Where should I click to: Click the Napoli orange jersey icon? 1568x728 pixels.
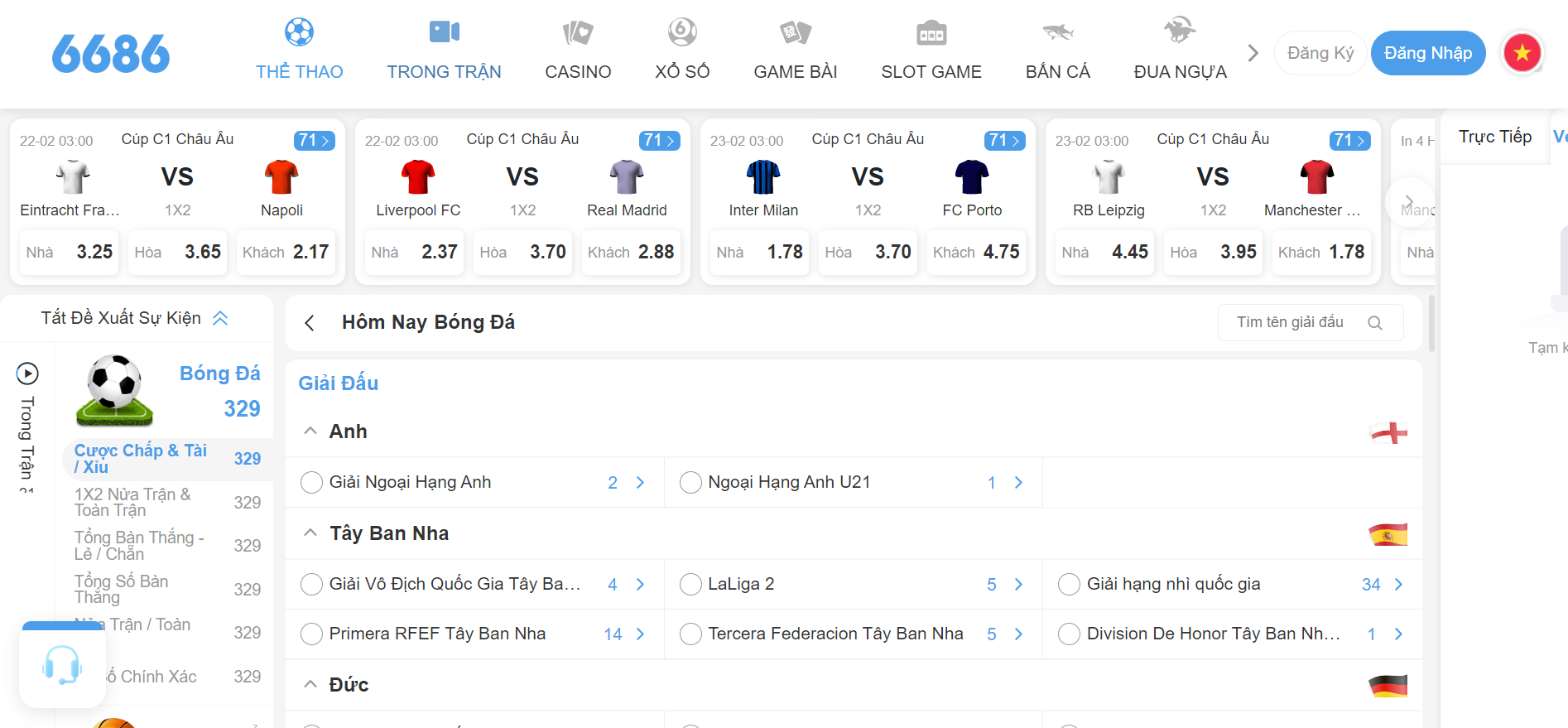pyautogui.click(x=281, y=177)
